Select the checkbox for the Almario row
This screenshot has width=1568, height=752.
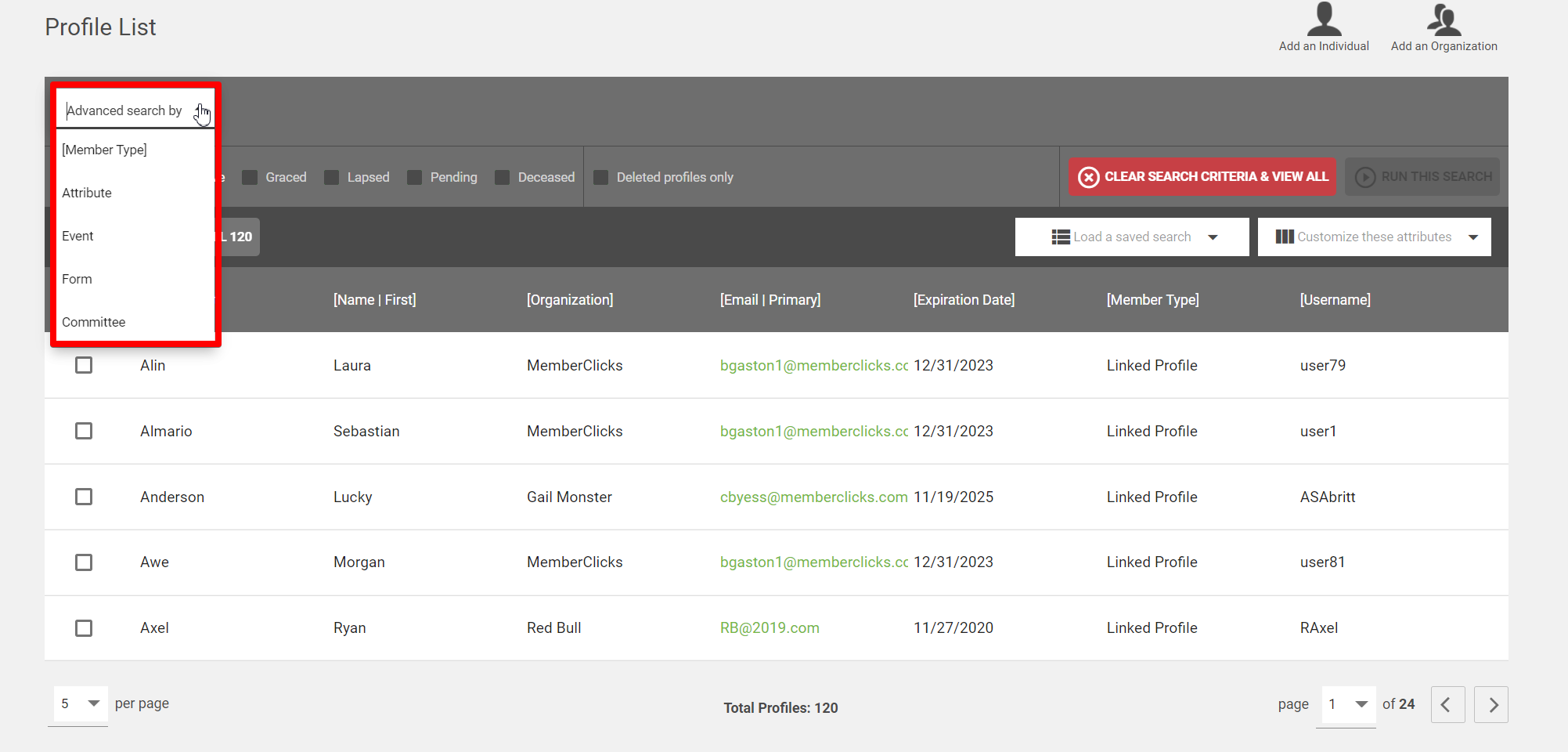pos(84,431)
